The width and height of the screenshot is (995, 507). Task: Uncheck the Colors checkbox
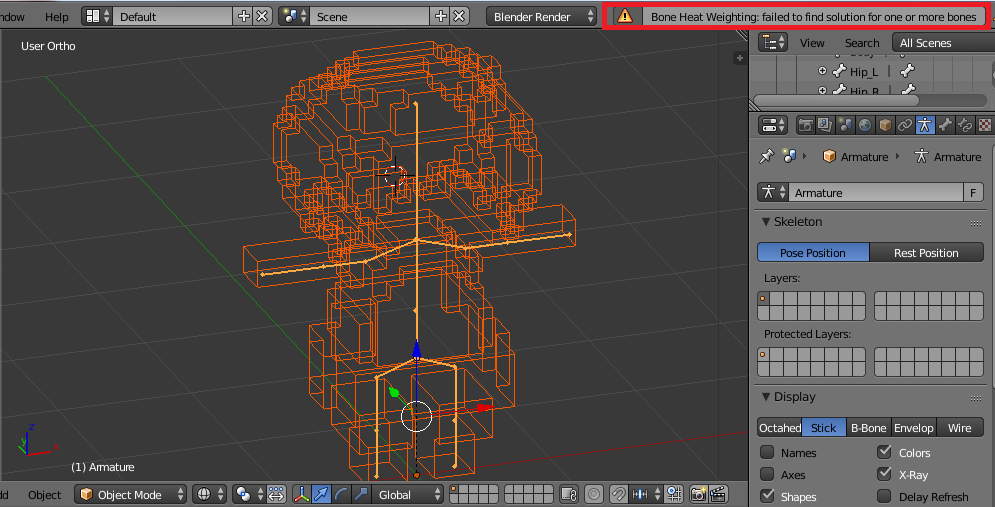pyautogui.click(x=885, y=452)
